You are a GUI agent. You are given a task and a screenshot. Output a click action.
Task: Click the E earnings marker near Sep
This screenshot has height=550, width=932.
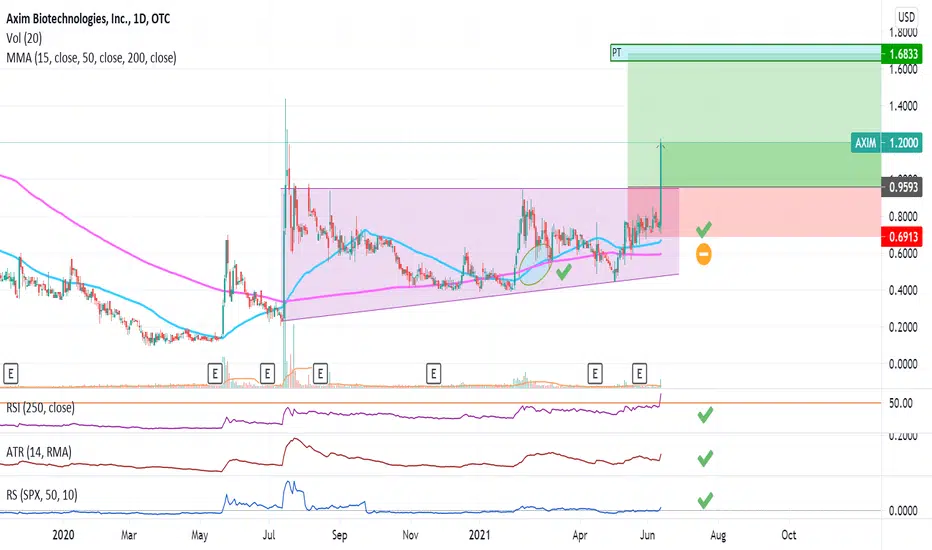[320, 373]
